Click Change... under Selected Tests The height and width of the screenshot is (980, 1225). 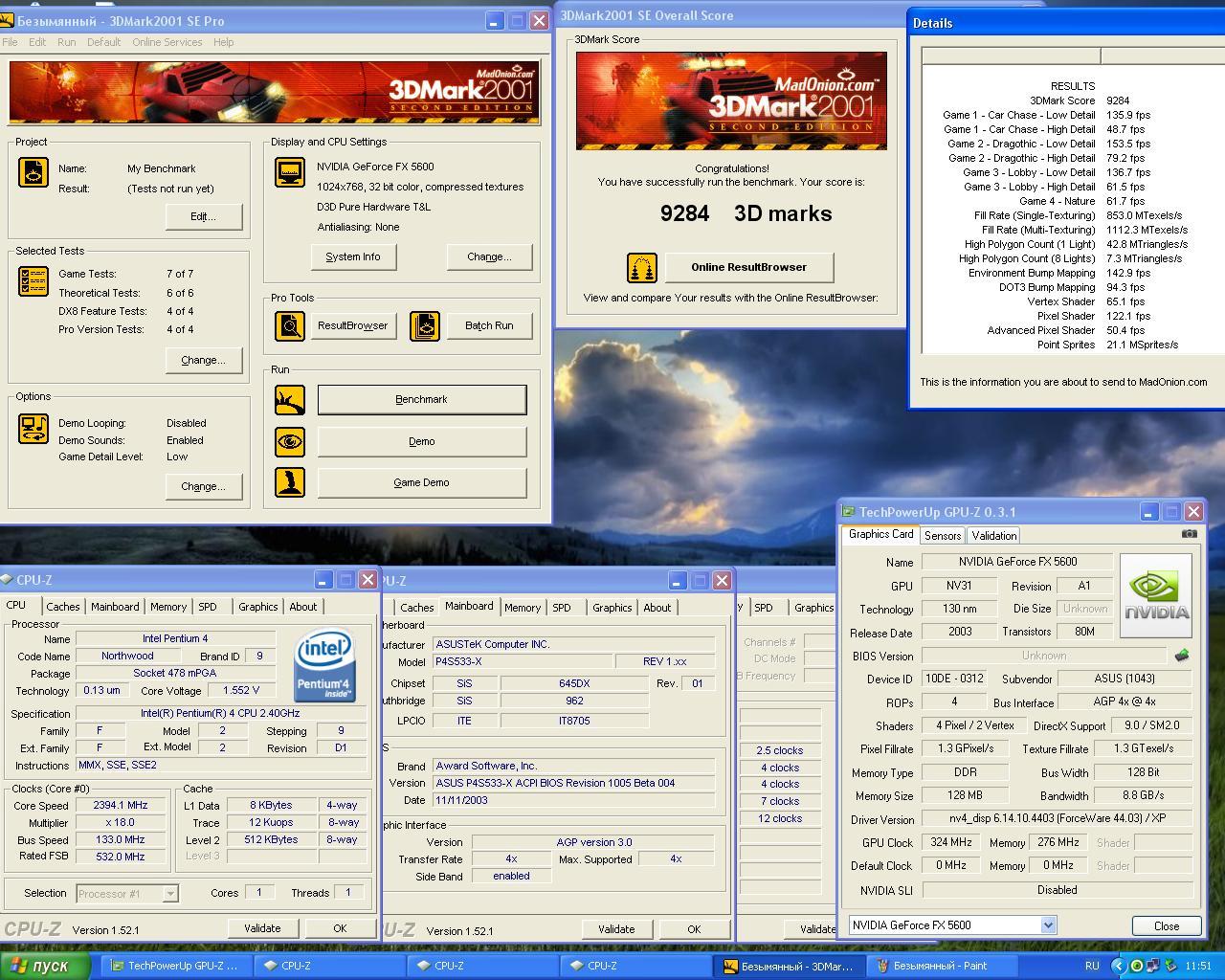(203, 360)
